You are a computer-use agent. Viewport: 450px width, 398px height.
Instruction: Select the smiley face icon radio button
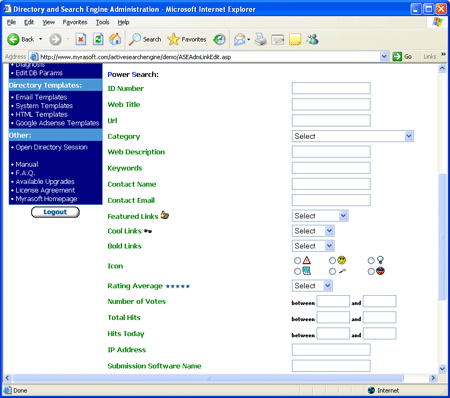click(332, 260)
